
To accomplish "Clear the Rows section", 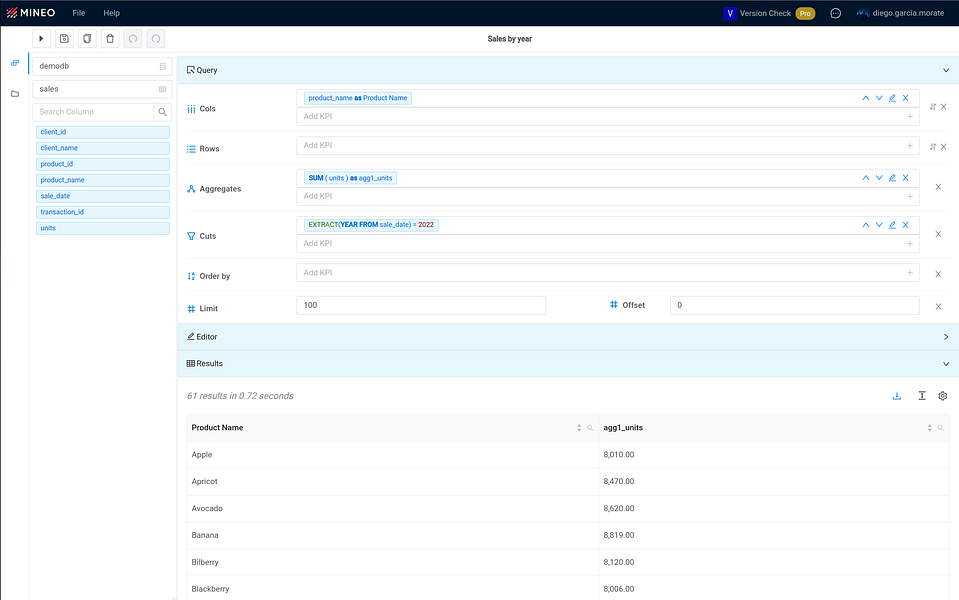I will pos(944,147).
